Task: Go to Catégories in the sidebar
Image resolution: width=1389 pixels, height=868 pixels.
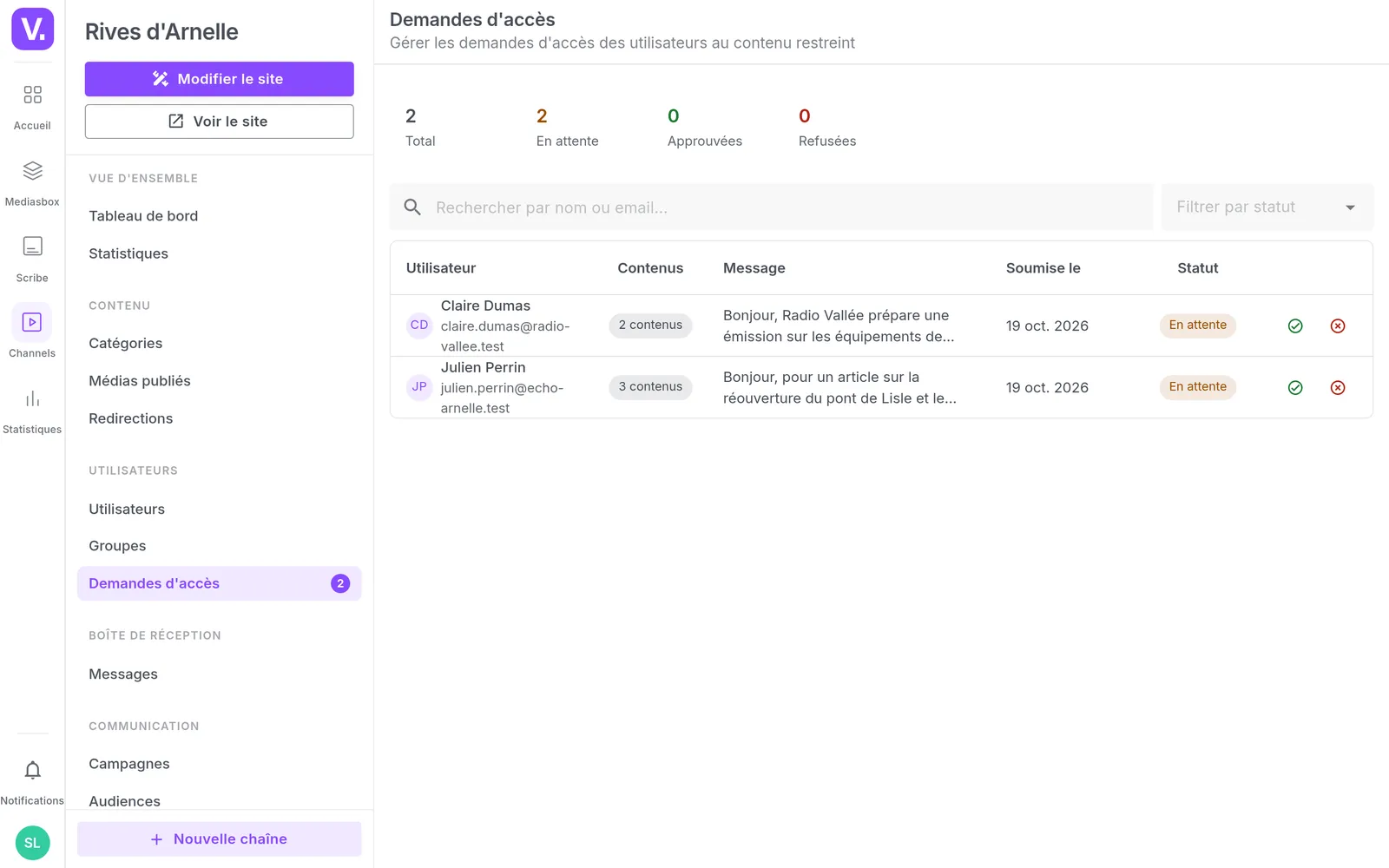Action: (125, 343)
